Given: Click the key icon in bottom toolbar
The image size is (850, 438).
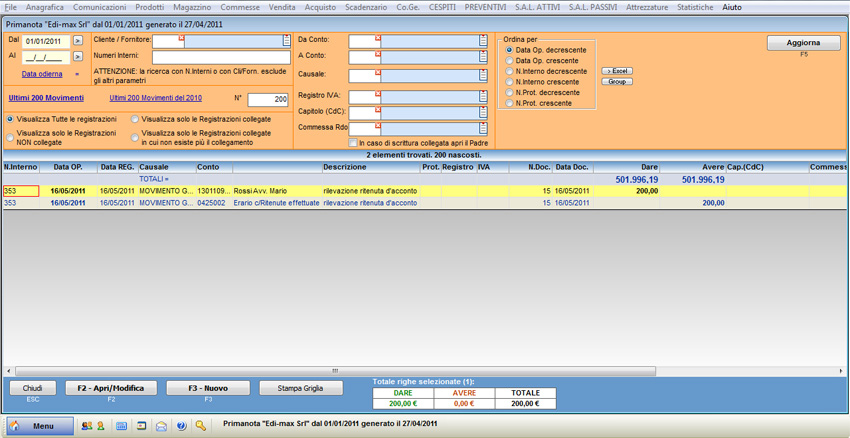Looking at the screenshot, I should [x=201, y=426].
